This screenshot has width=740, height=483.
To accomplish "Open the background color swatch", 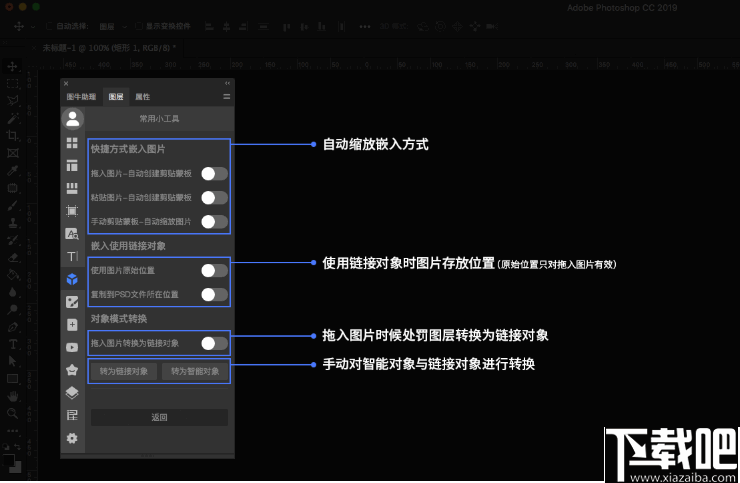I will click(x=17, y=467).
